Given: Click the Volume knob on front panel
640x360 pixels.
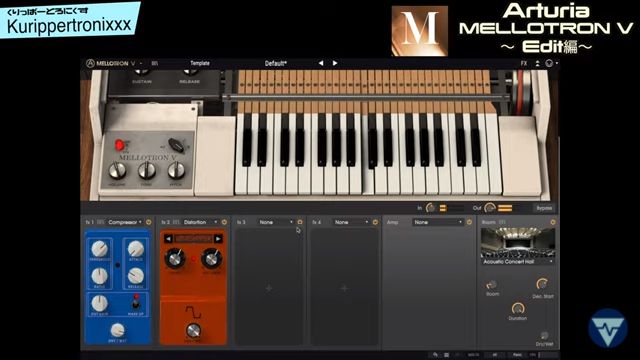Looking at the screenshot, I should click(117, 171).
